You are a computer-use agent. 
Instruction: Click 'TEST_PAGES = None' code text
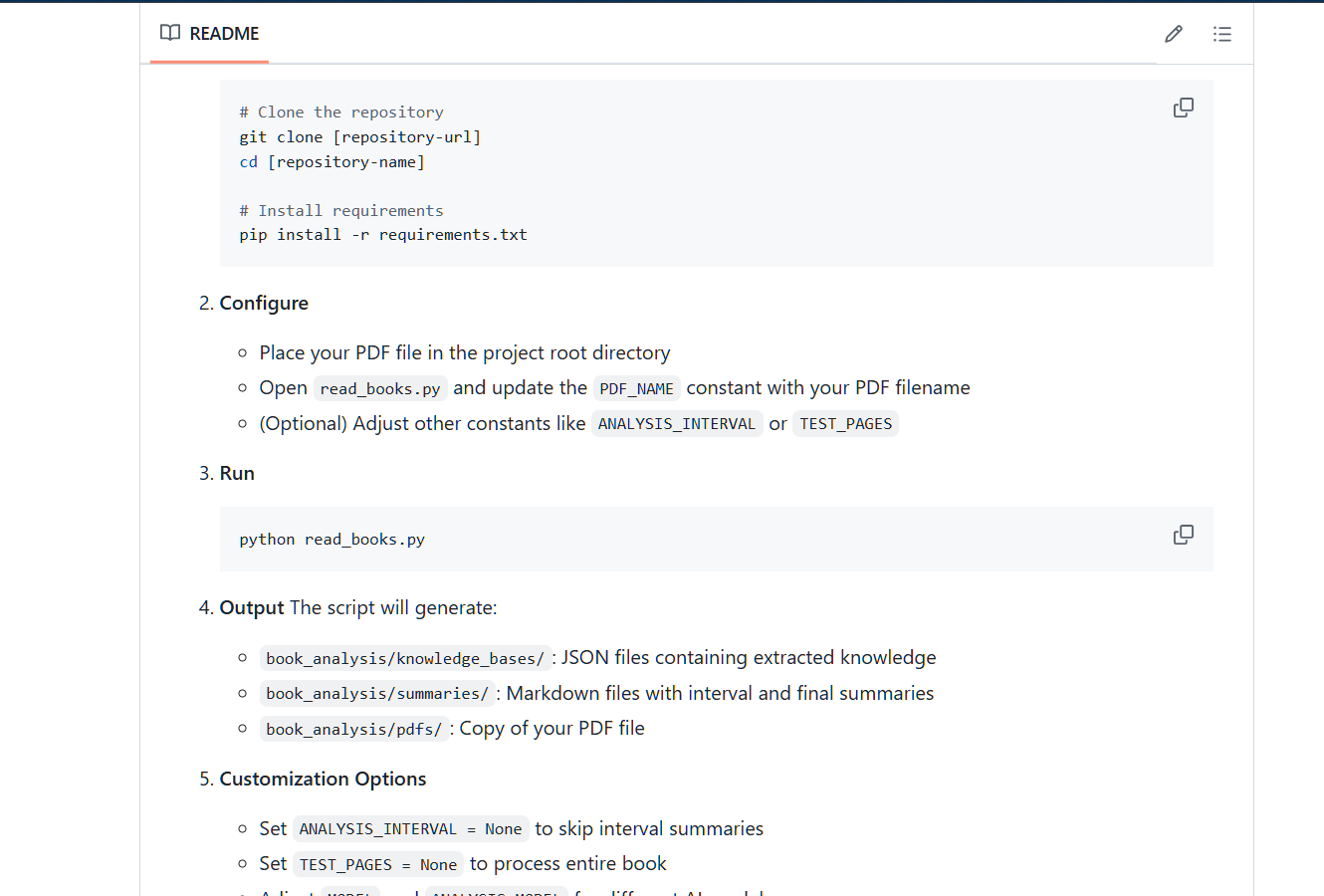coord(378,865)
